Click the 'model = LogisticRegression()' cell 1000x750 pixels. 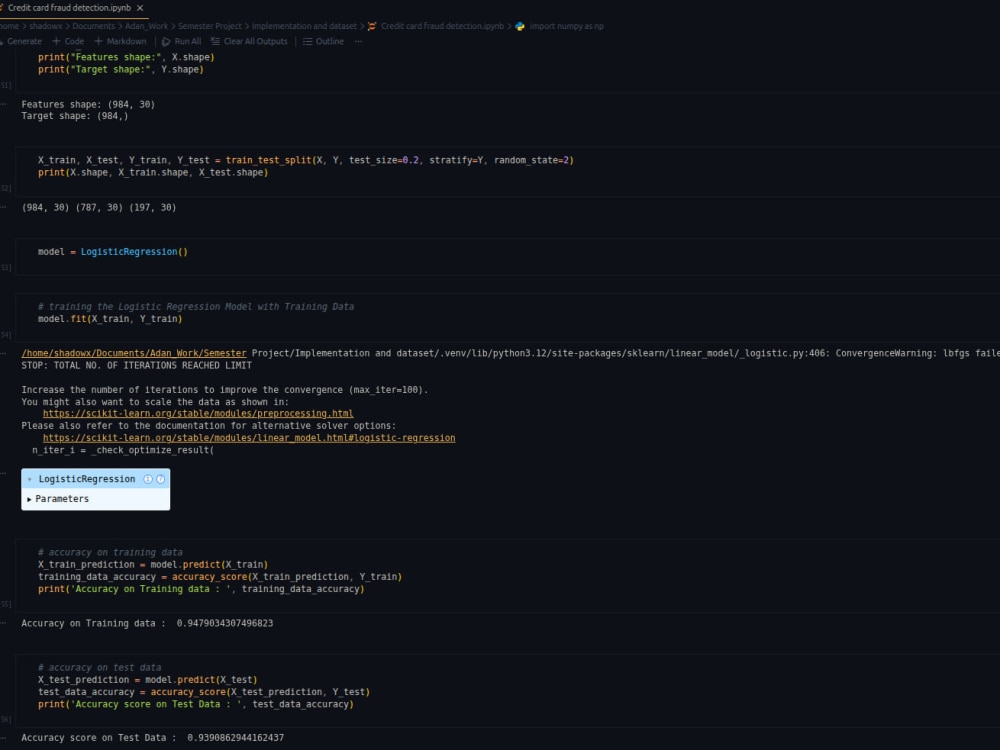tap(113, 252)
